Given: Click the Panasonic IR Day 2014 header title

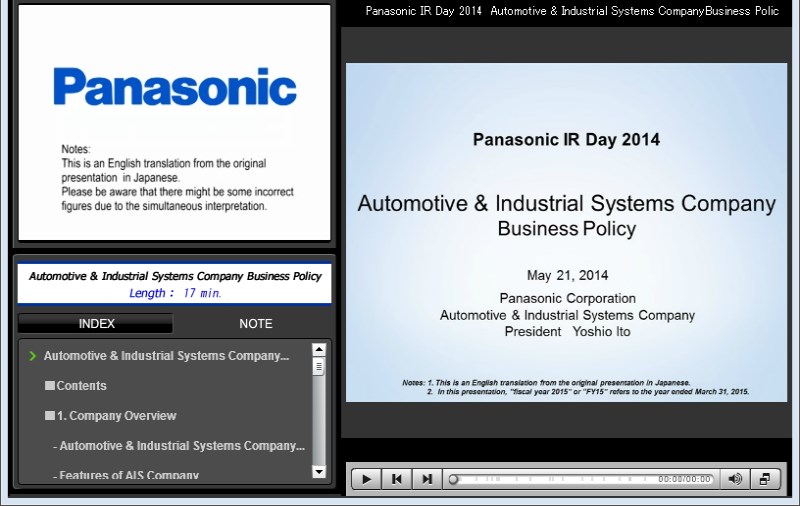Looking at the screenshot, I should tap(572, 11).
